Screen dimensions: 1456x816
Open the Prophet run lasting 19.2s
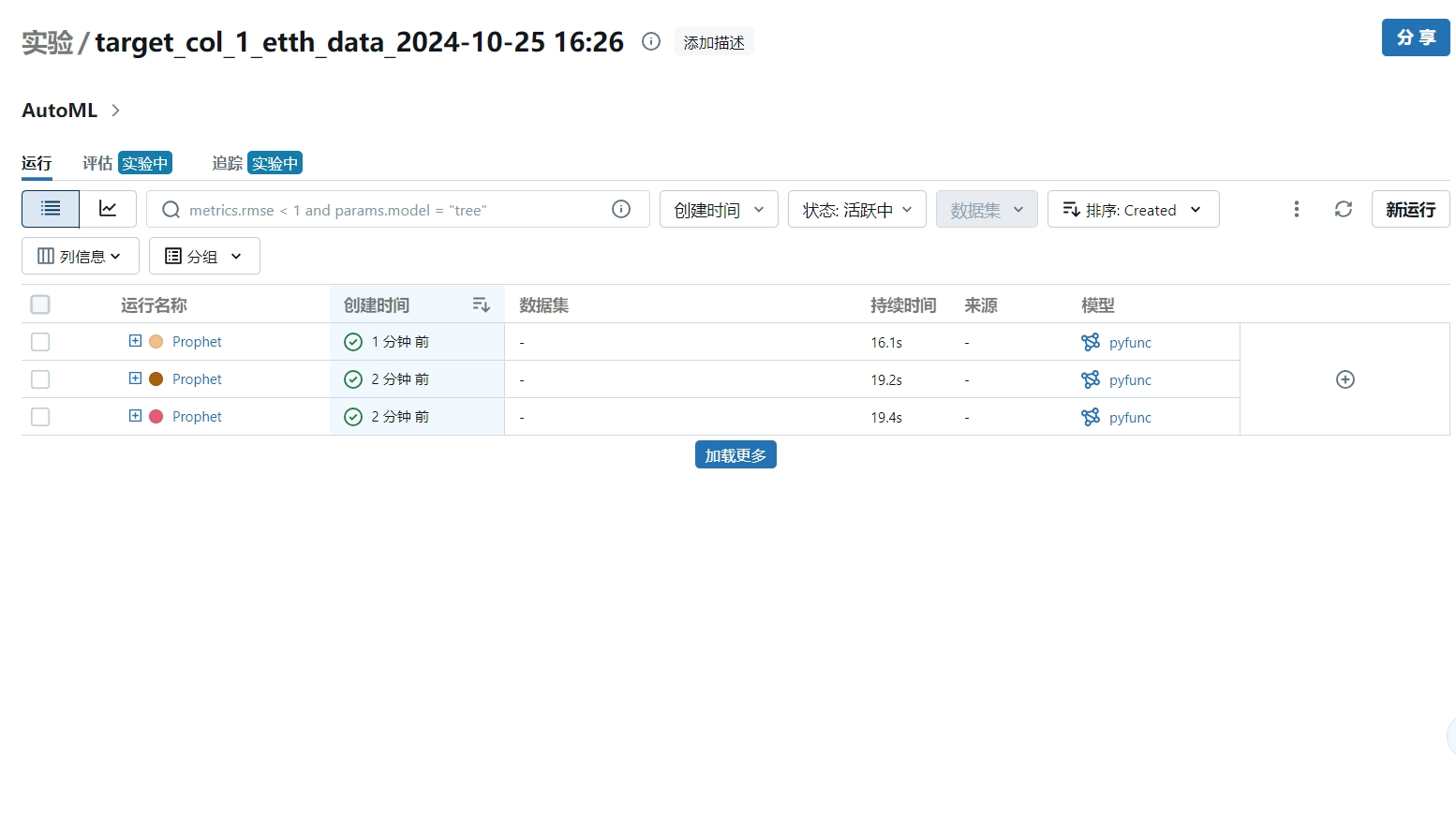[197, 379]
